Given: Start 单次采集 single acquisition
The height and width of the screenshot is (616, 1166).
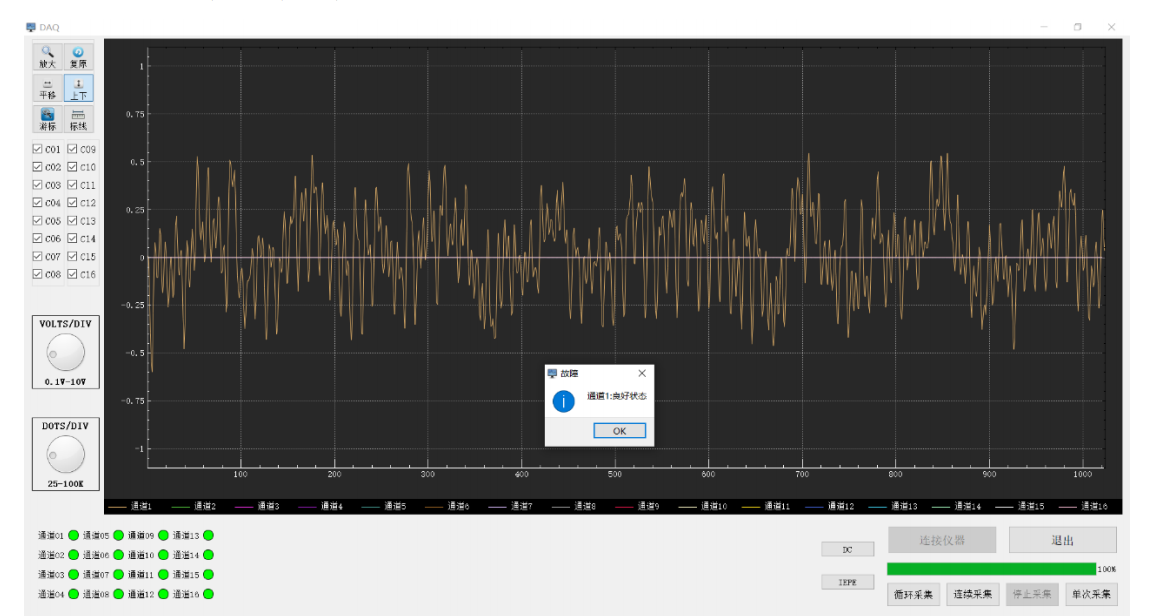Looking at the screenshot, I should 1092,594.
